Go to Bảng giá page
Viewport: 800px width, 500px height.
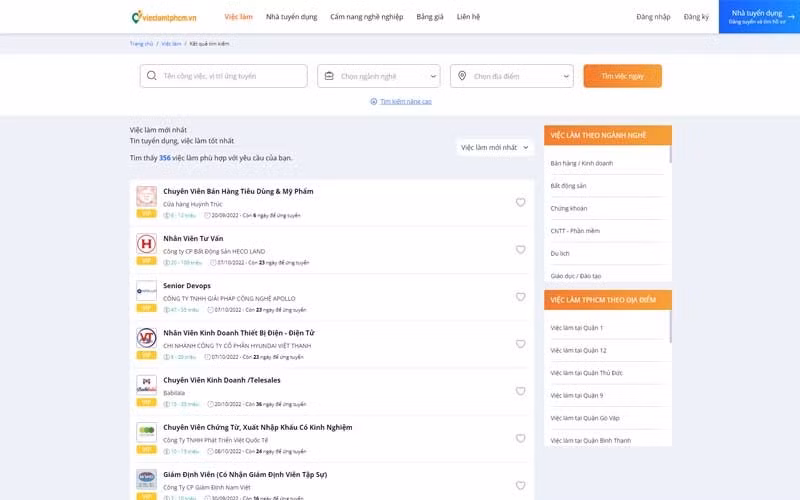(430, 17)
